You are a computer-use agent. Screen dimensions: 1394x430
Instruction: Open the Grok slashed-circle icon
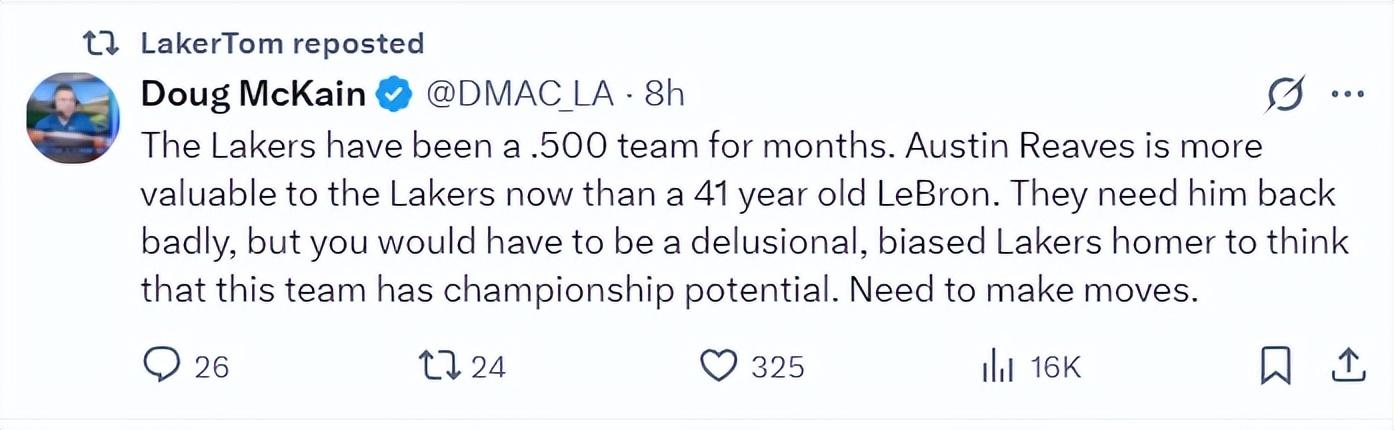pyautogui.click(x=1283, y=96)
